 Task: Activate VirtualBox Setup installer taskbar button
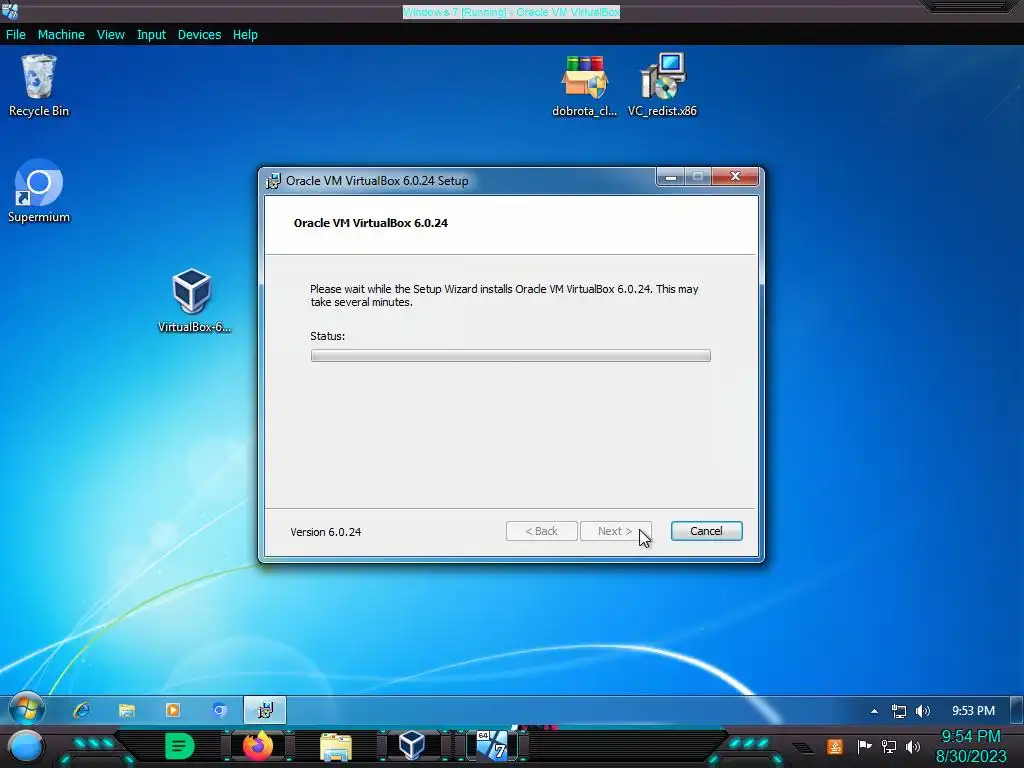[264, 710]
